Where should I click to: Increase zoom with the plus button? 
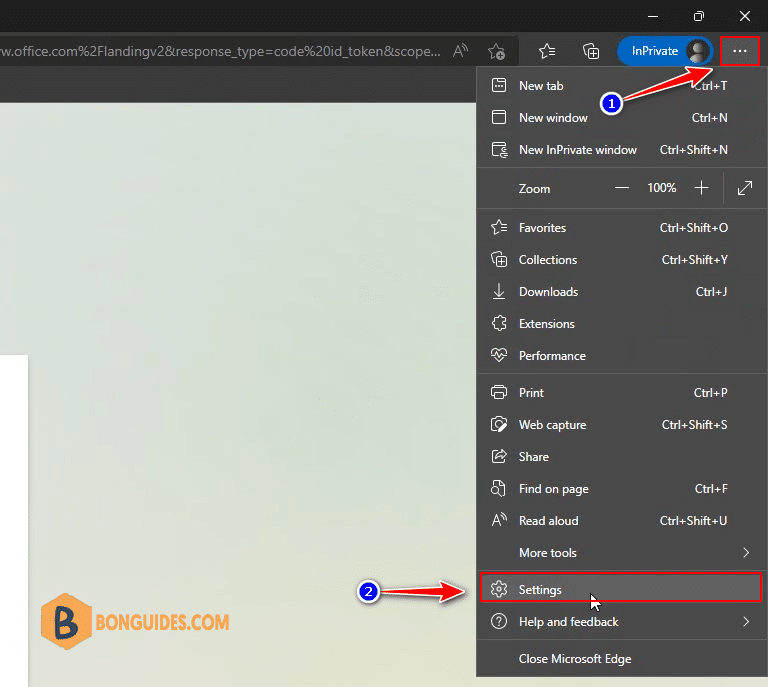click(701, 188)
